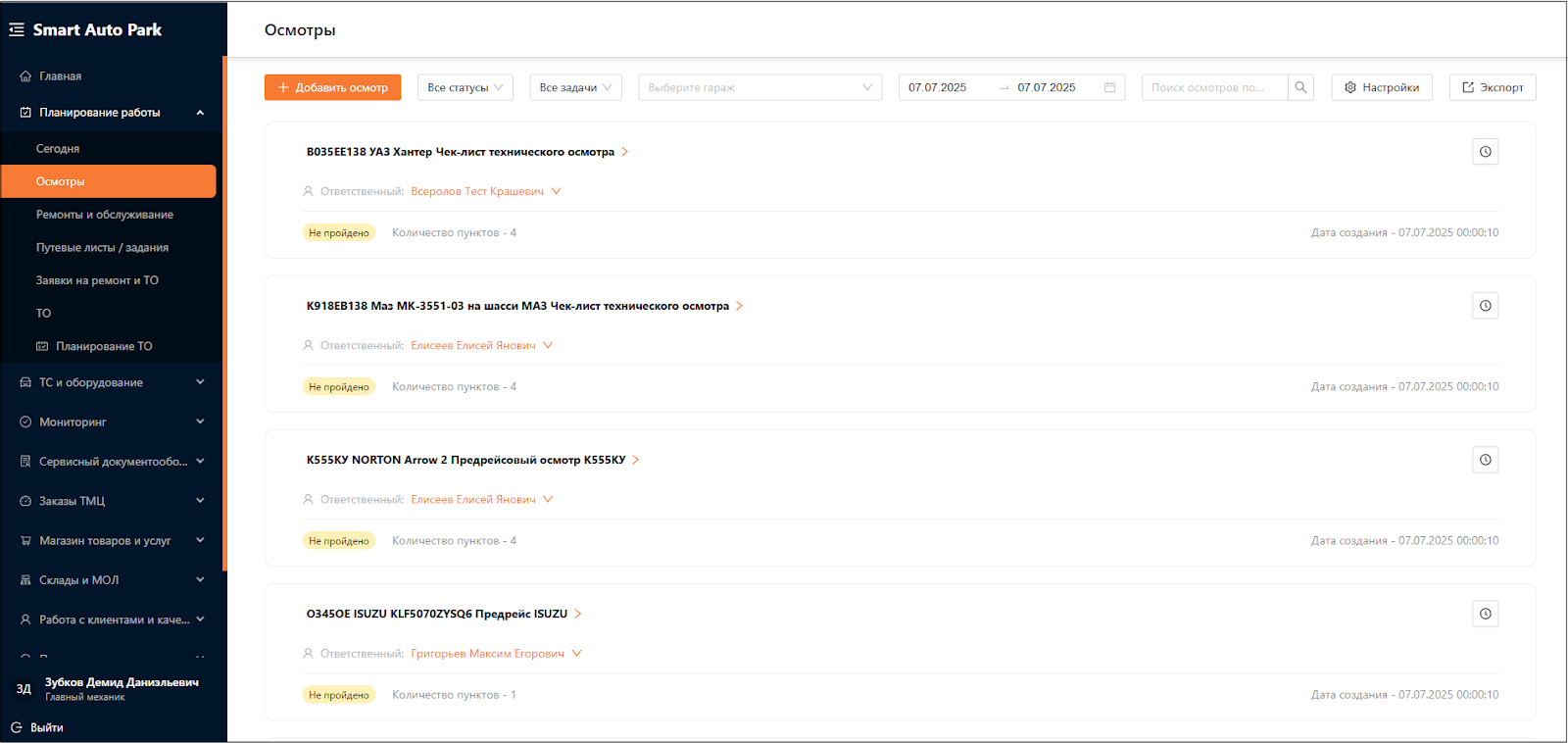1568x743 pixels.
Task: Click history clock icon for ISUZU inspection
Action: pos(1485,614)
